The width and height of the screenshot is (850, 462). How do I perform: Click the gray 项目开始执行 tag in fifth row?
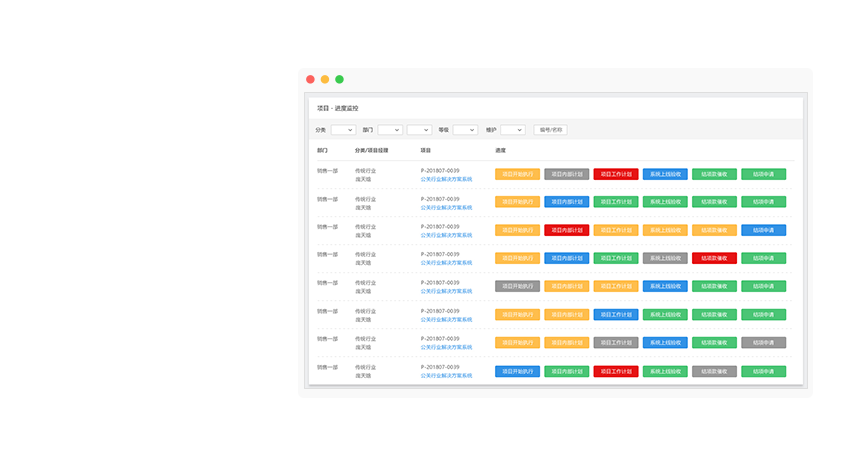(x=517, y=286)
